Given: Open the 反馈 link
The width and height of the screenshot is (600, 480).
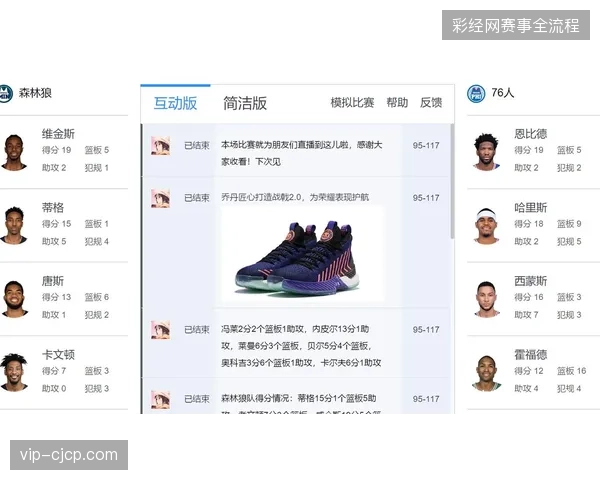Looking at the screenshot, I should pos(431,103).
